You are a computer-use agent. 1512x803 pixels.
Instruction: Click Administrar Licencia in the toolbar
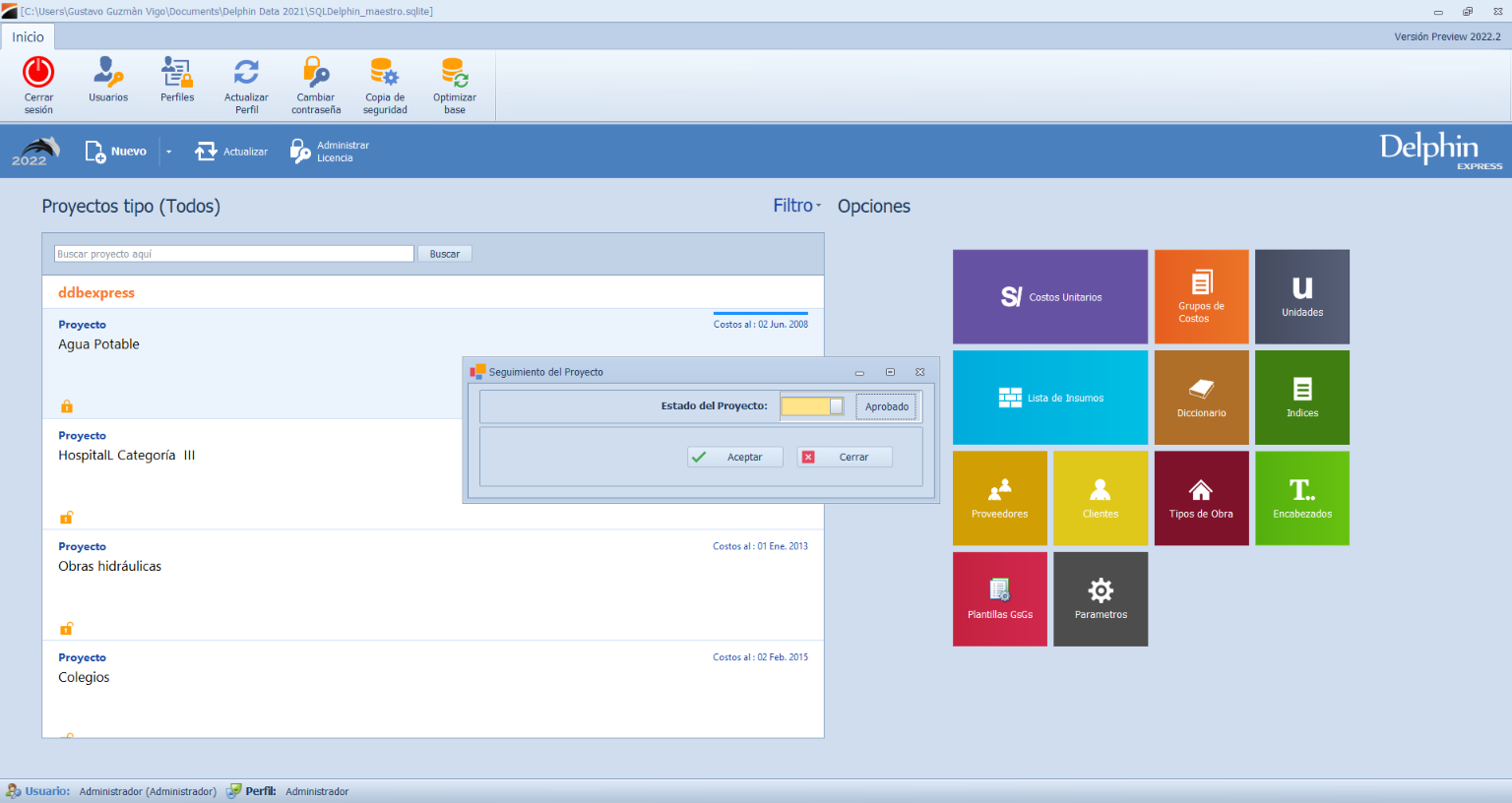(330, 152)
